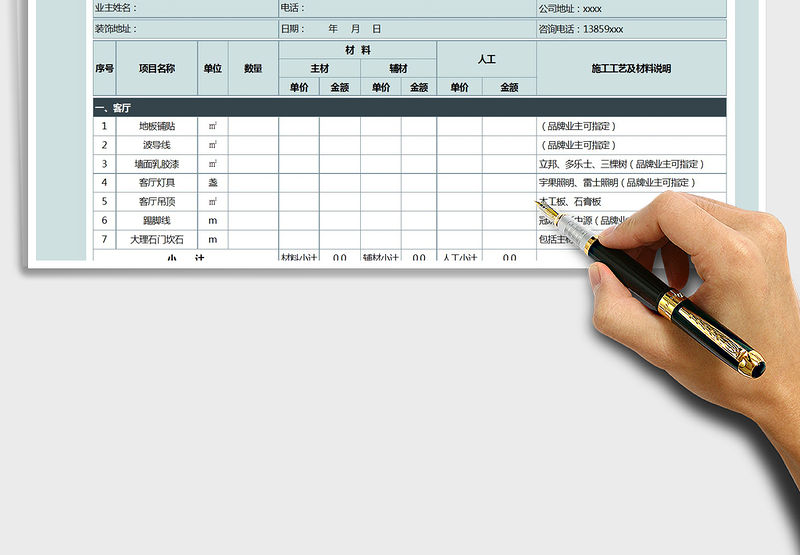
Task: Click the 序号 column header
Action: 105,68
